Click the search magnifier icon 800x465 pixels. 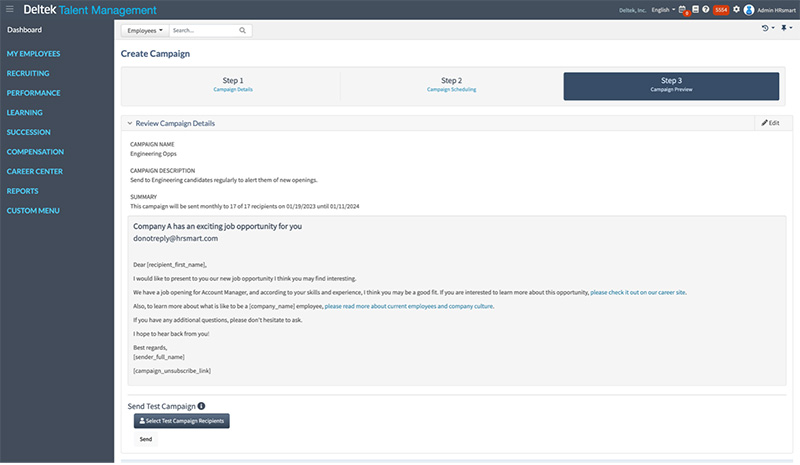[242, 31]
